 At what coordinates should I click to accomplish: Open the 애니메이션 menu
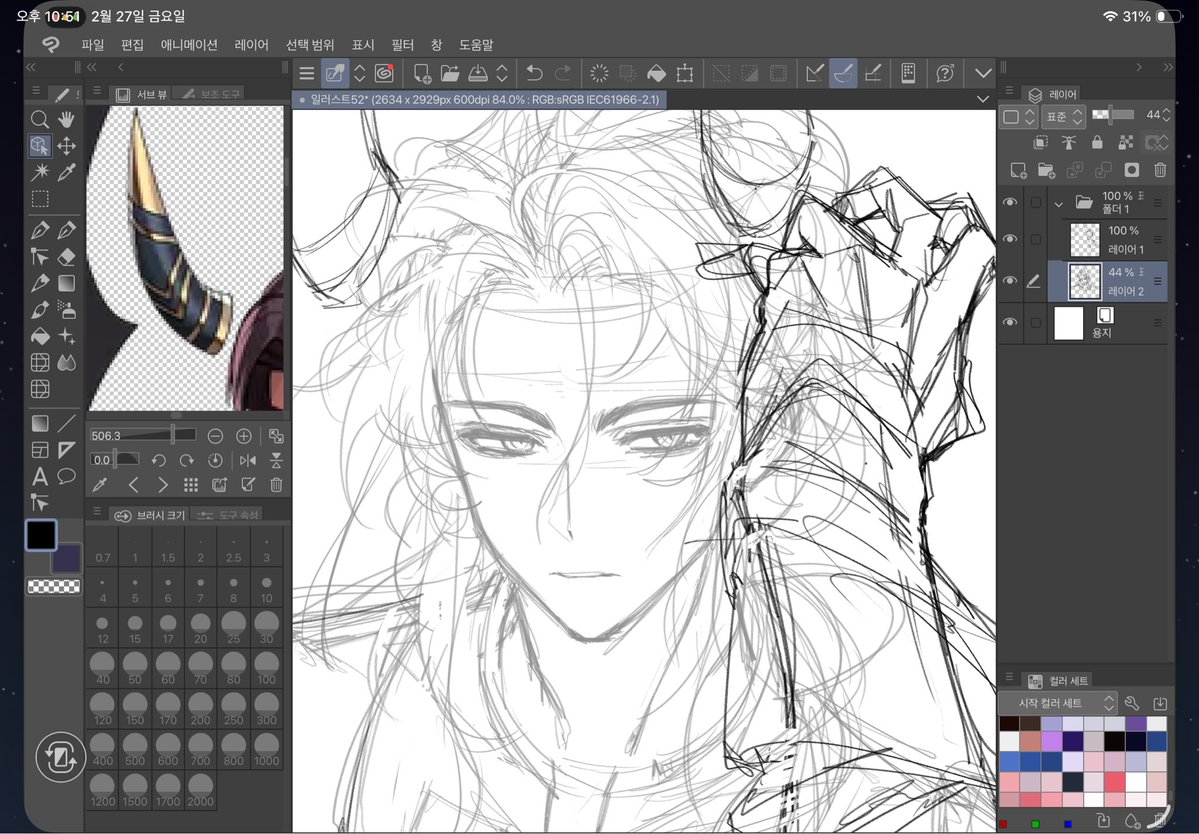(189, 45)
